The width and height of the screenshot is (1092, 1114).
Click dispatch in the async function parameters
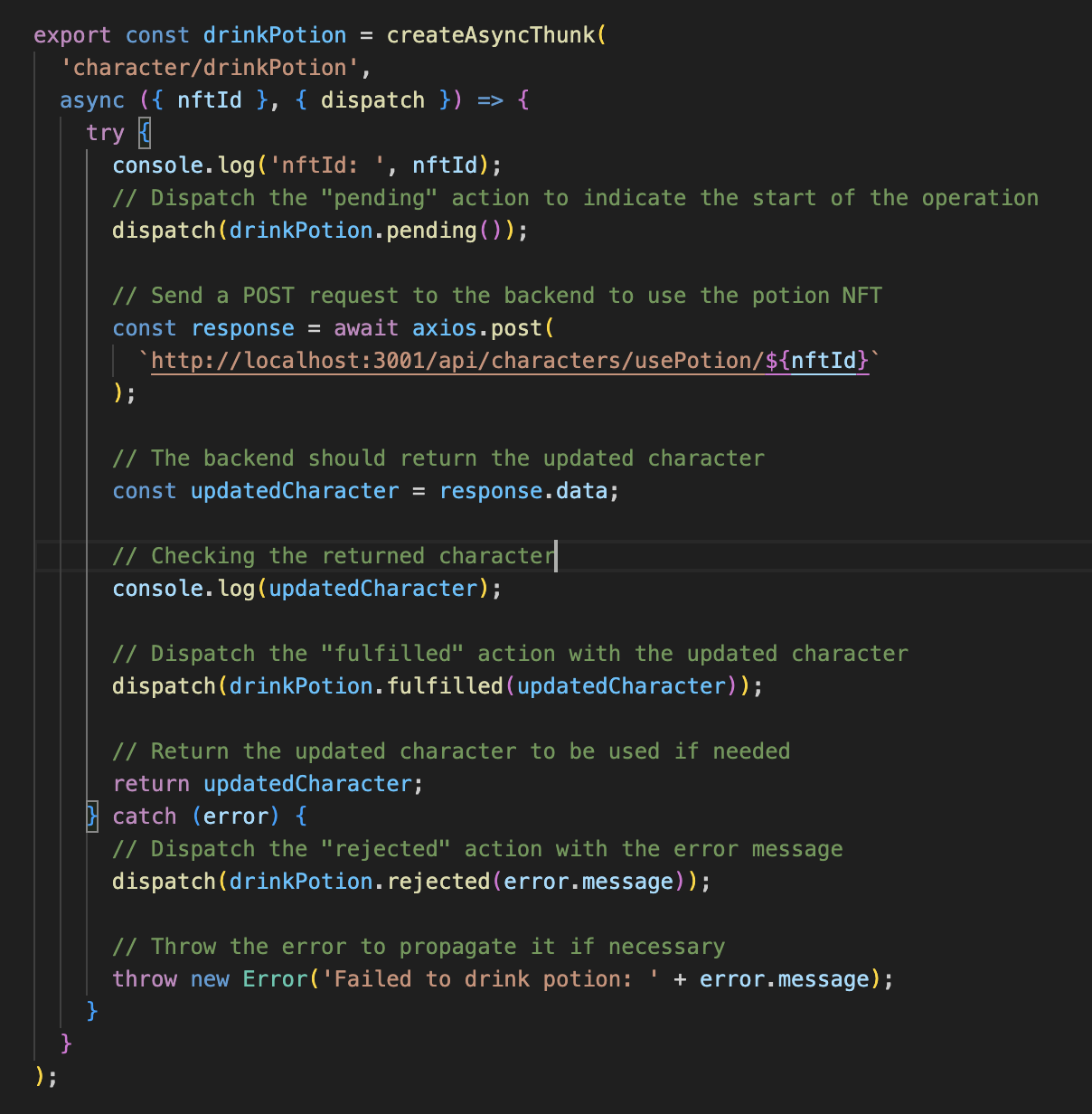(372, 100)
